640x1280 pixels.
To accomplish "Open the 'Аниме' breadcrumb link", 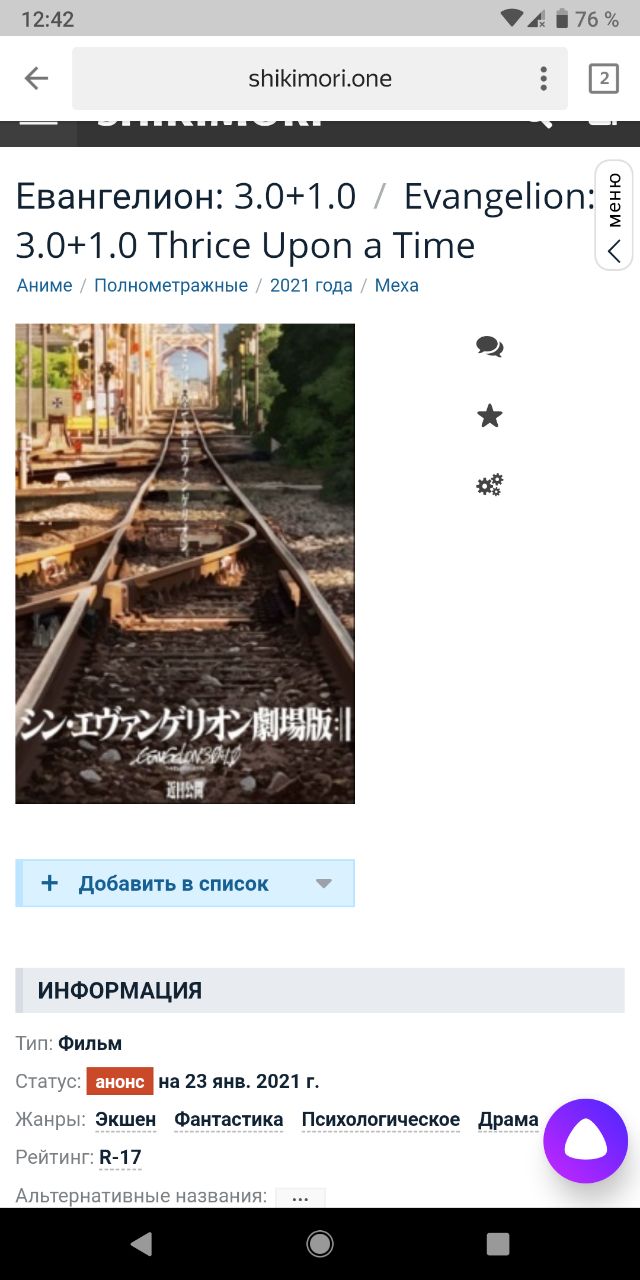I will (44, 285).
